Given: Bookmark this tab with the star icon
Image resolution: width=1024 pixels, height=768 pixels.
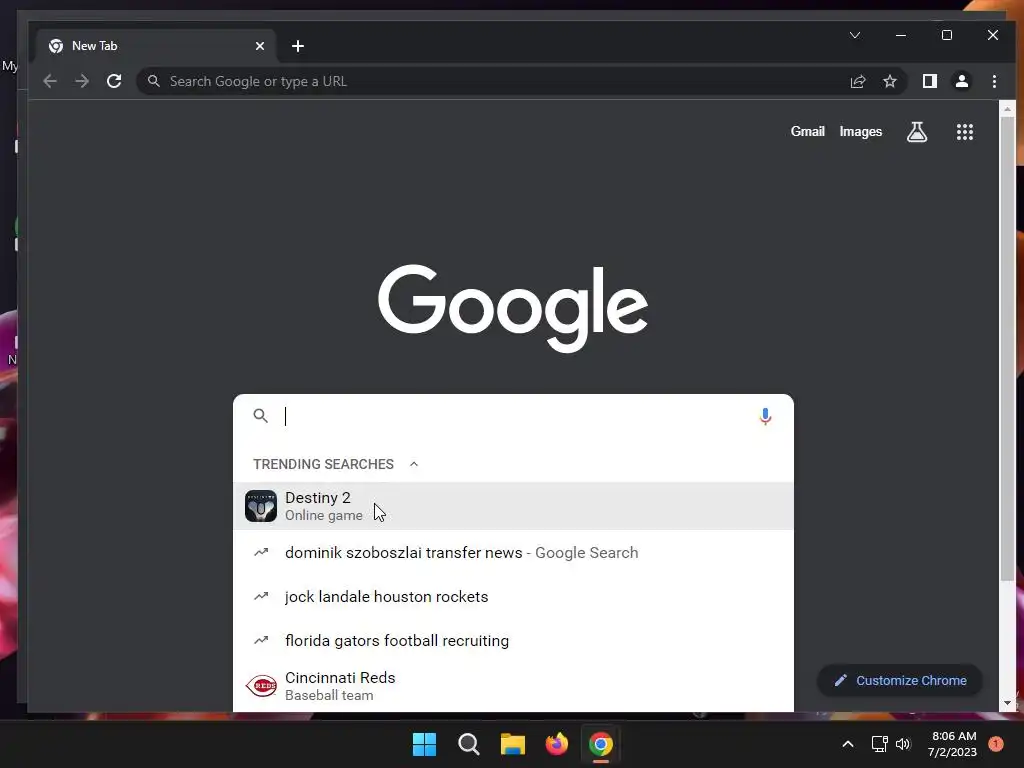Looking at the screenshot, I should (889, 81).
